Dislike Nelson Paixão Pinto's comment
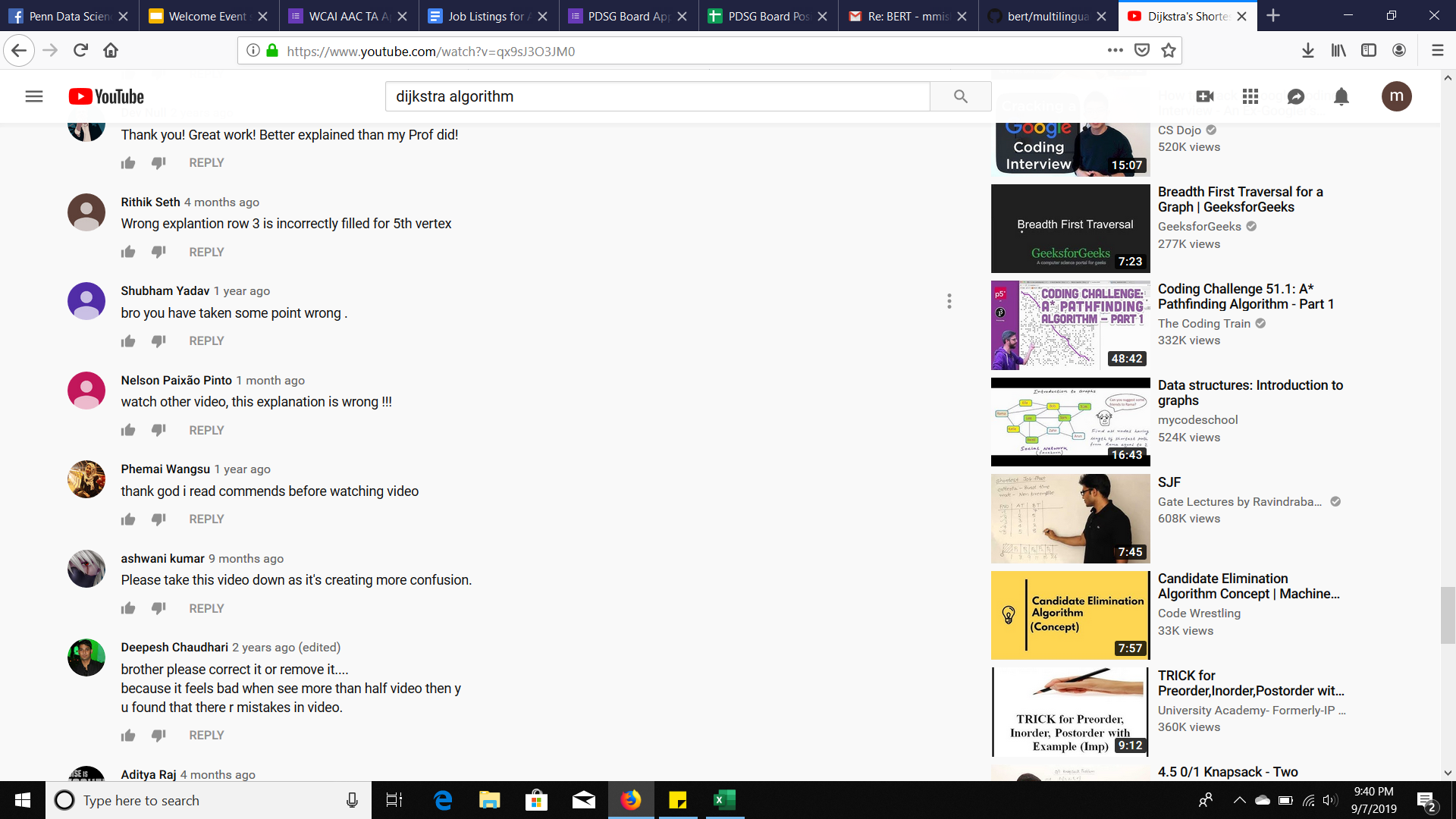Viewport: 1456px width, 819px height. click(158, 430)
